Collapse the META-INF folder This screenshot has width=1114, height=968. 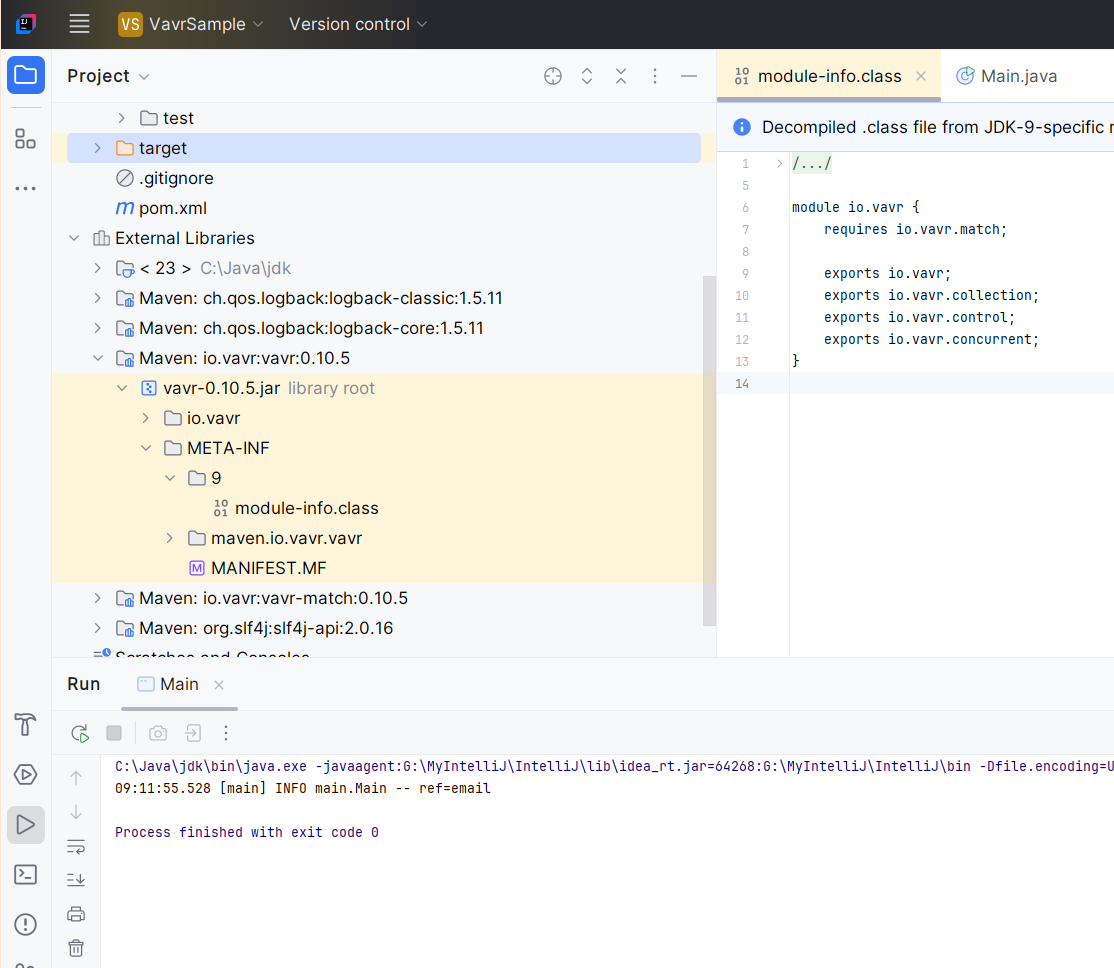tap(146, 448)
